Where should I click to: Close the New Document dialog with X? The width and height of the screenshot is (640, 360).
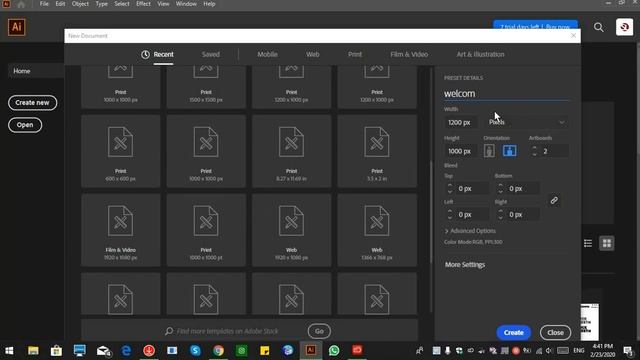tap(573, 36)
